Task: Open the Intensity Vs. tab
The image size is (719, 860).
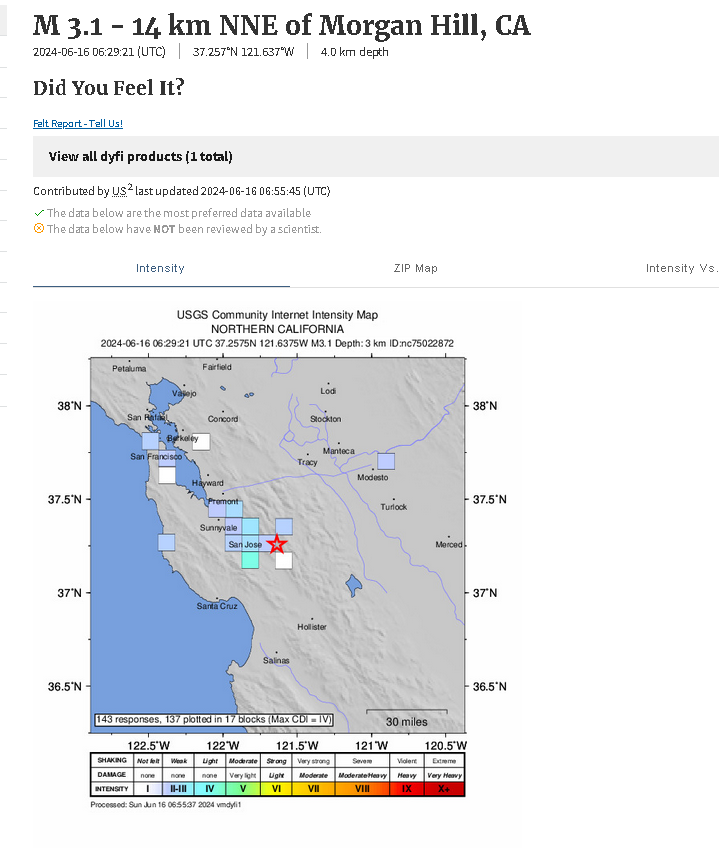Action: [682, 268]
